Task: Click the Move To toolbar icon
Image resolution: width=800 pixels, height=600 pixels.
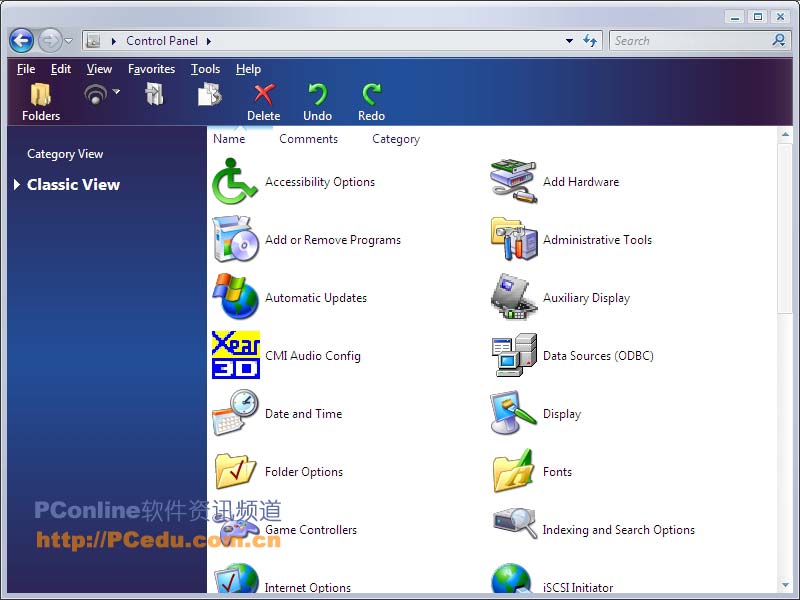Action: [154, 95]
